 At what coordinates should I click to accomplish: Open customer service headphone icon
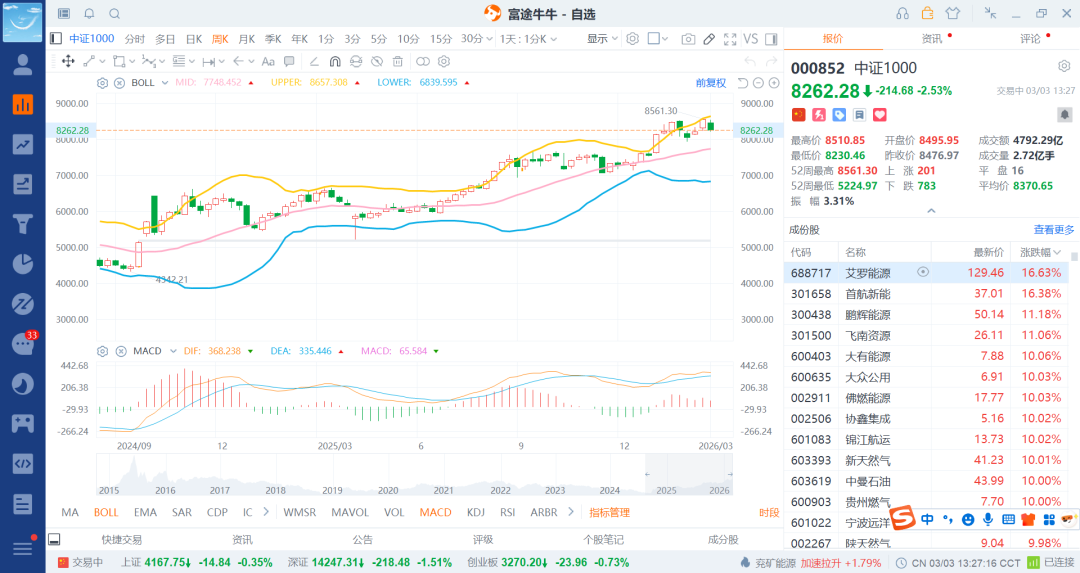coord(902,13)
